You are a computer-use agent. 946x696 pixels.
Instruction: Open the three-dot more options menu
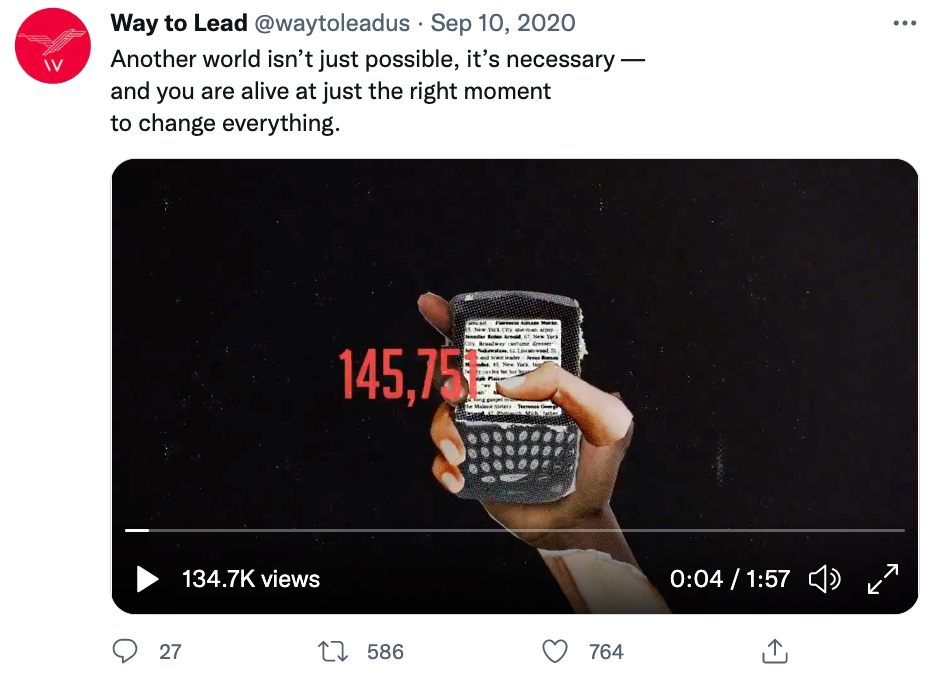(903, 23)
